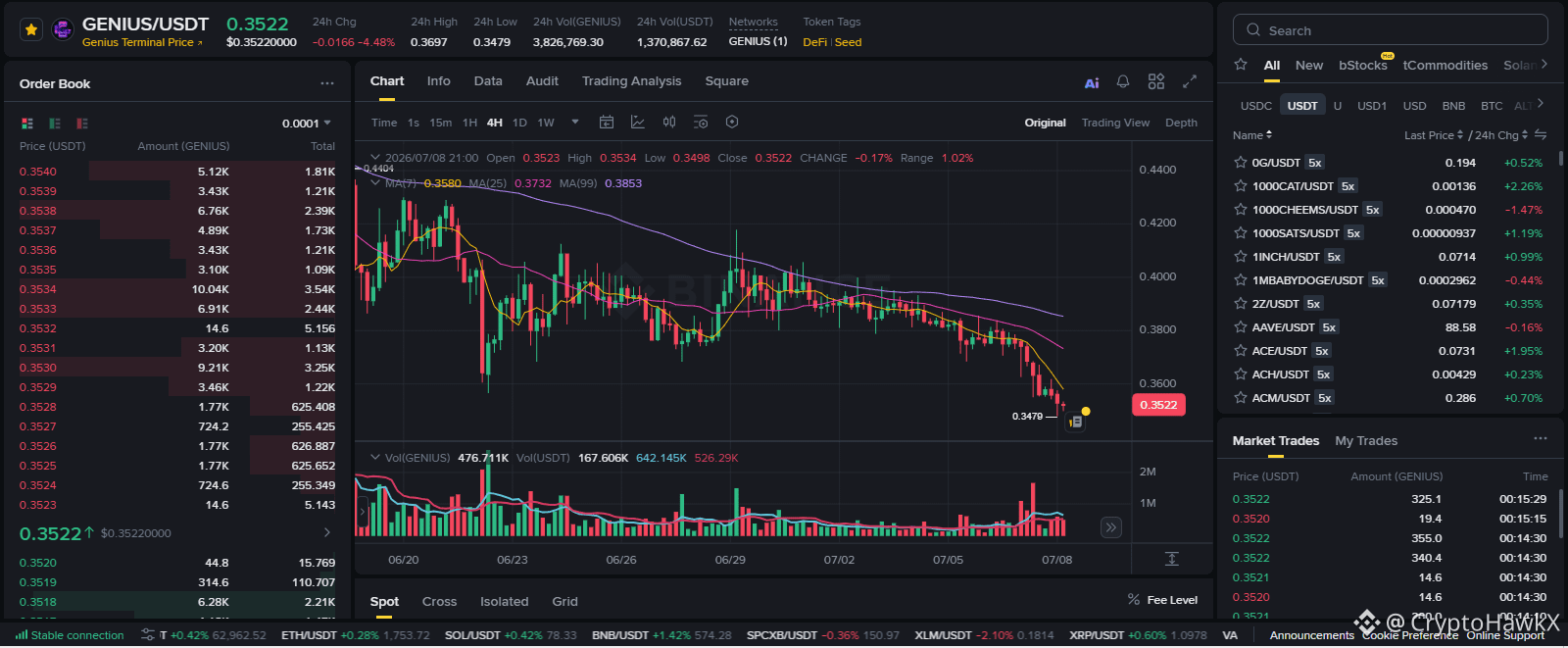Select the Cross margin tab
The width and height of the screenshot is (1568, 648).
439,602
